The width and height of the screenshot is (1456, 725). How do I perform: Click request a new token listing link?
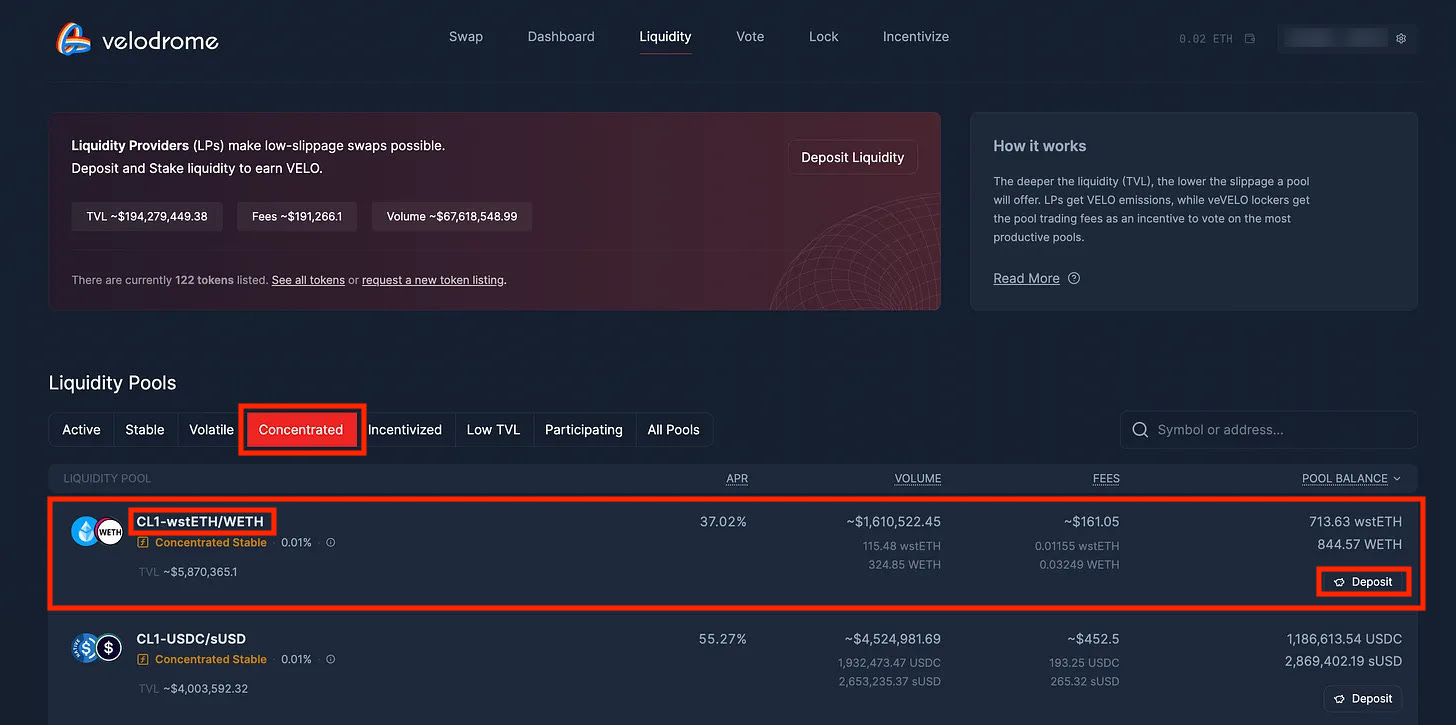pyautogui.click(x=433, y=280)
